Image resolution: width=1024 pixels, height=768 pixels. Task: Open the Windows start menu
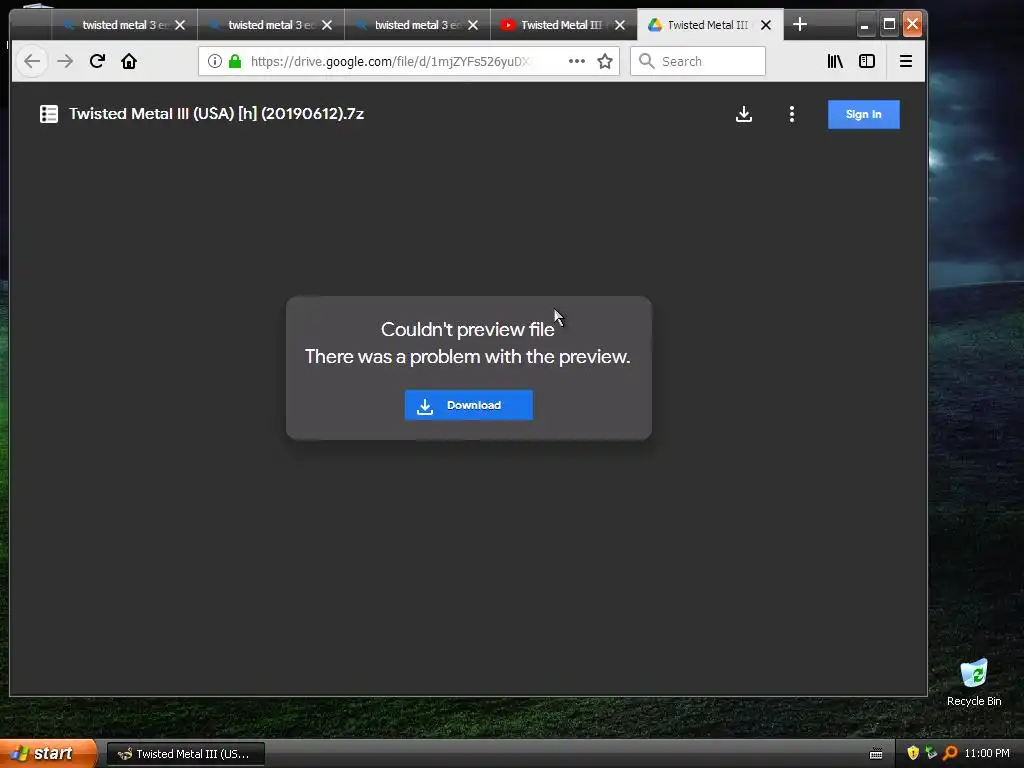[48, 753]
